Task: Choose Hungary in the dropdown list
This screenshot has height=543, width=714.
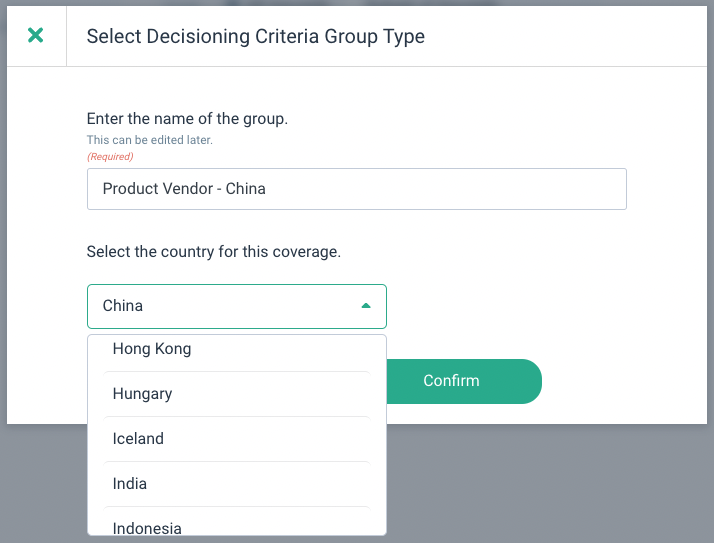Action: pos(142,394)
